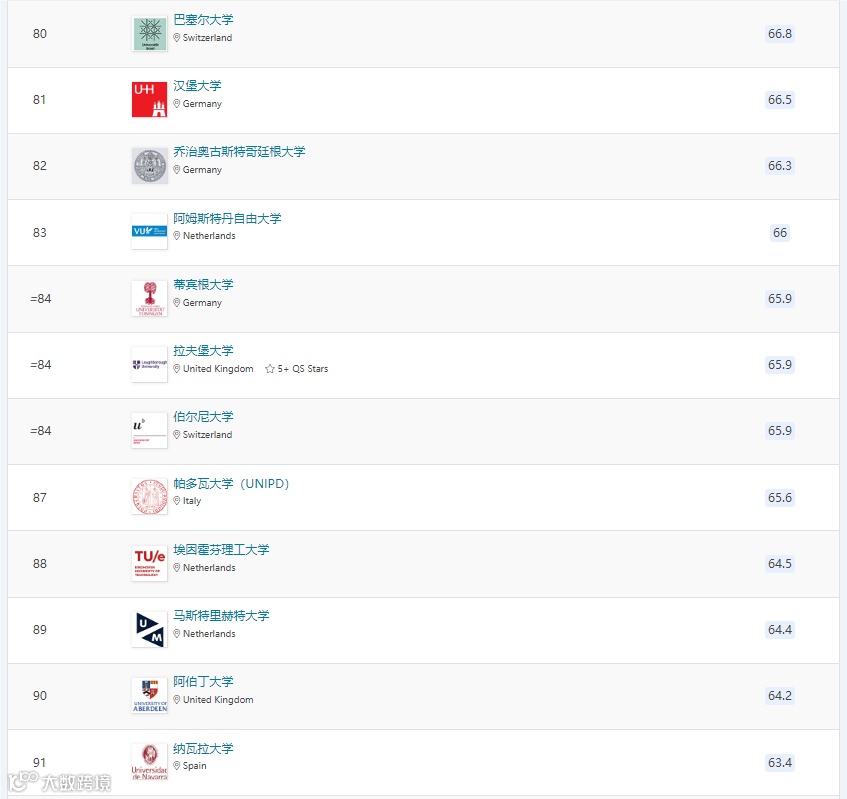Image resolution: width=847 pixels, height=799 pixels.
Task: Open the 纳瓦拉大学 link
Action: [x=203, y=749]
